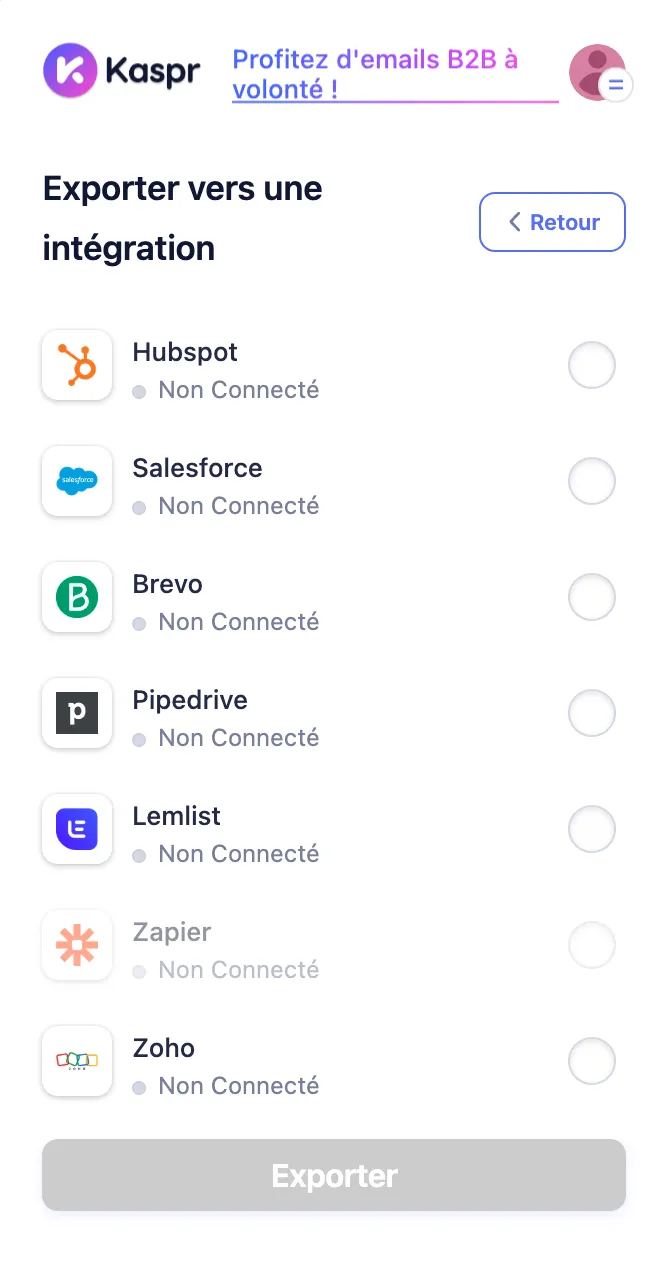Click the Pipedrive integration icon

77,713
